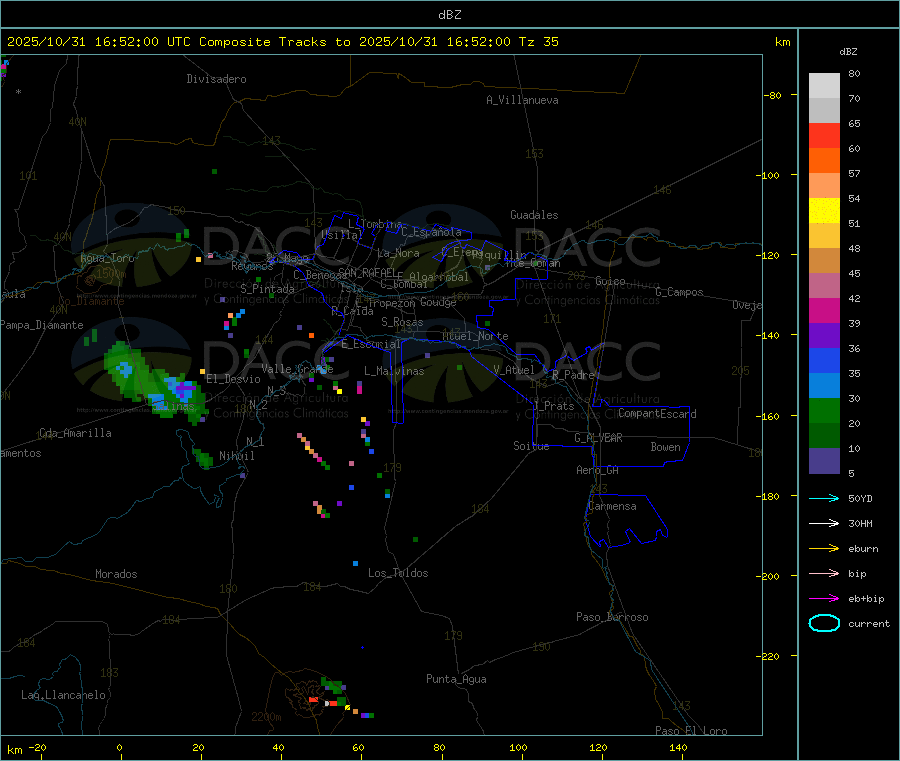Click the 'Pampa_Diamante' map label

[x=42, y=325]
